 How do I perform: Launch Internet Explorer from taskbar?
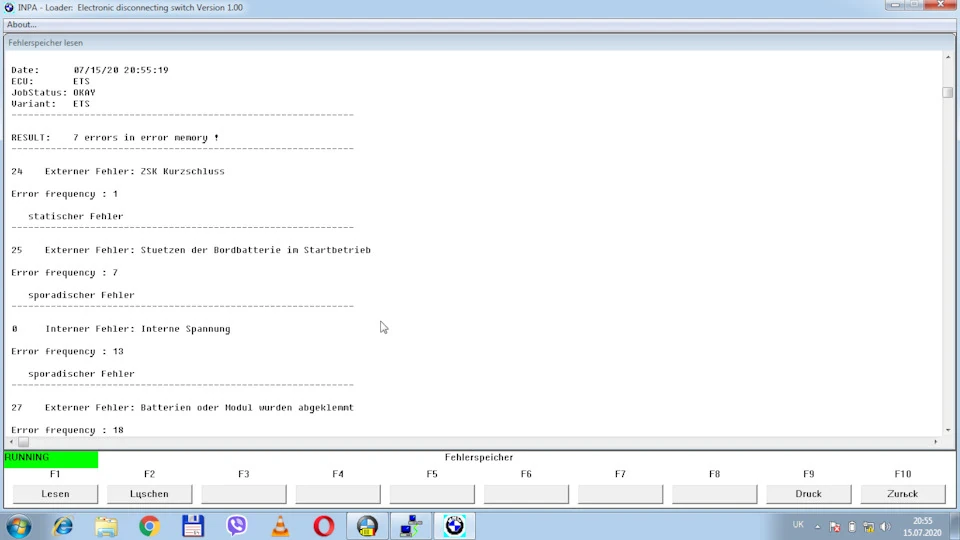[62, 527]
